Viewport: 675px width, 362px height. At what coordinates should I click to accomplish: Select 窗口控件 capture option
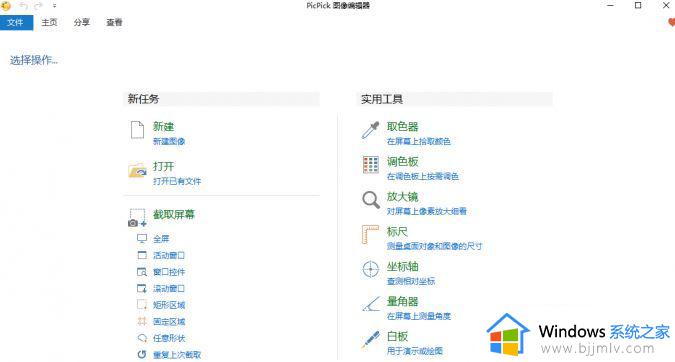(169, 272)
